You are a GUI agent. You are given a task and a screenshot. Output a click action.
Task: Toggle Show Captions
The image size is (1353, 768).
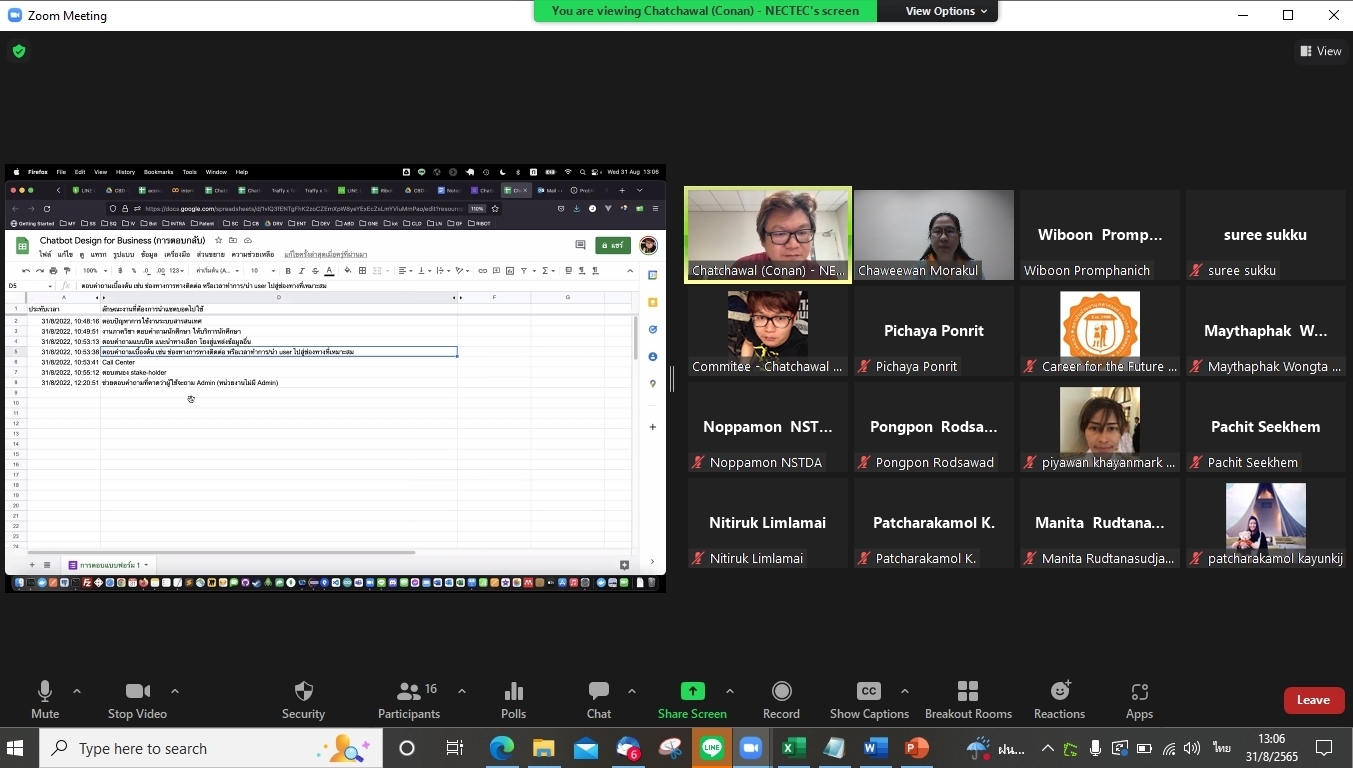pos(868,699)
